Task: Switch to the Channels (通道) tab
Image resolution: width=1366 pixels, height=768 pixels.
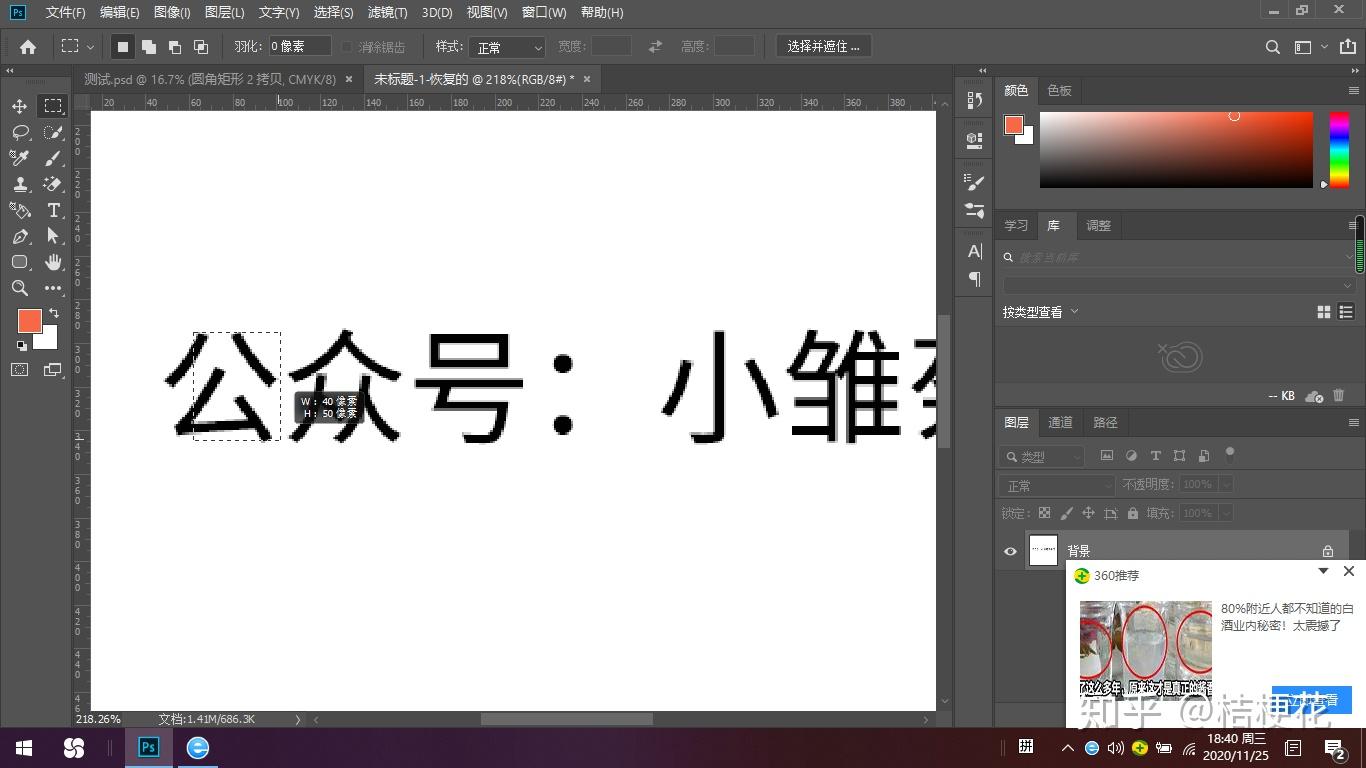Action: [x=1060, y=422]
